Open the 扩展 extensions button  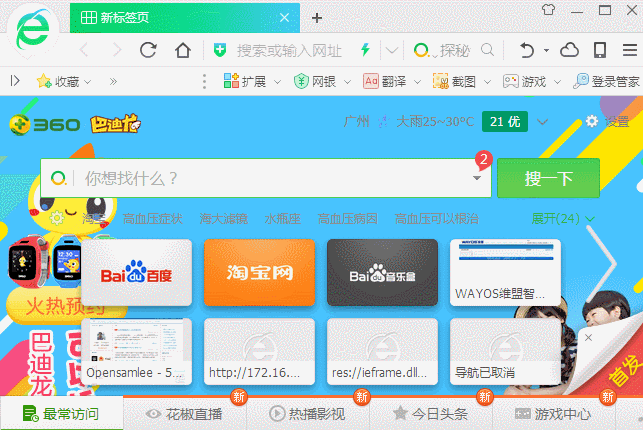click(245, 81)
